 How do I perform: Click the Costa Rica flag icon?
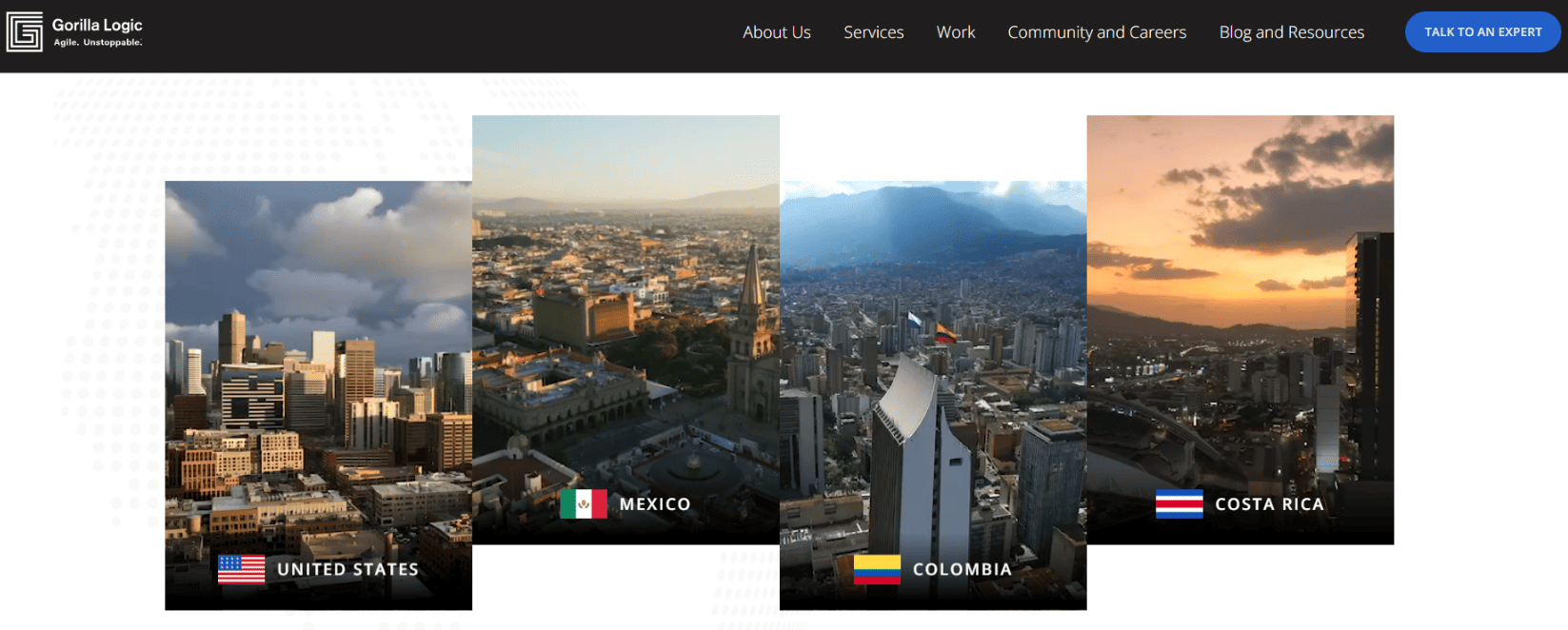1179,504
